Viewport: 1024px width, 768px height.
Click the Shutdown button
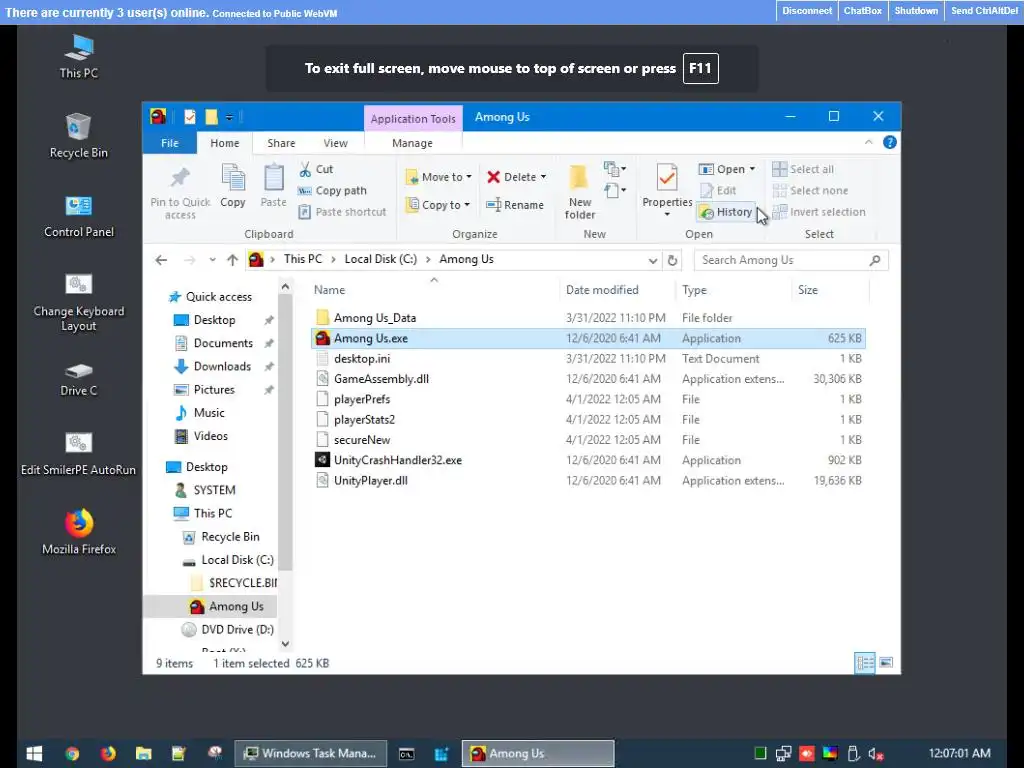click(x=916, y=10)
